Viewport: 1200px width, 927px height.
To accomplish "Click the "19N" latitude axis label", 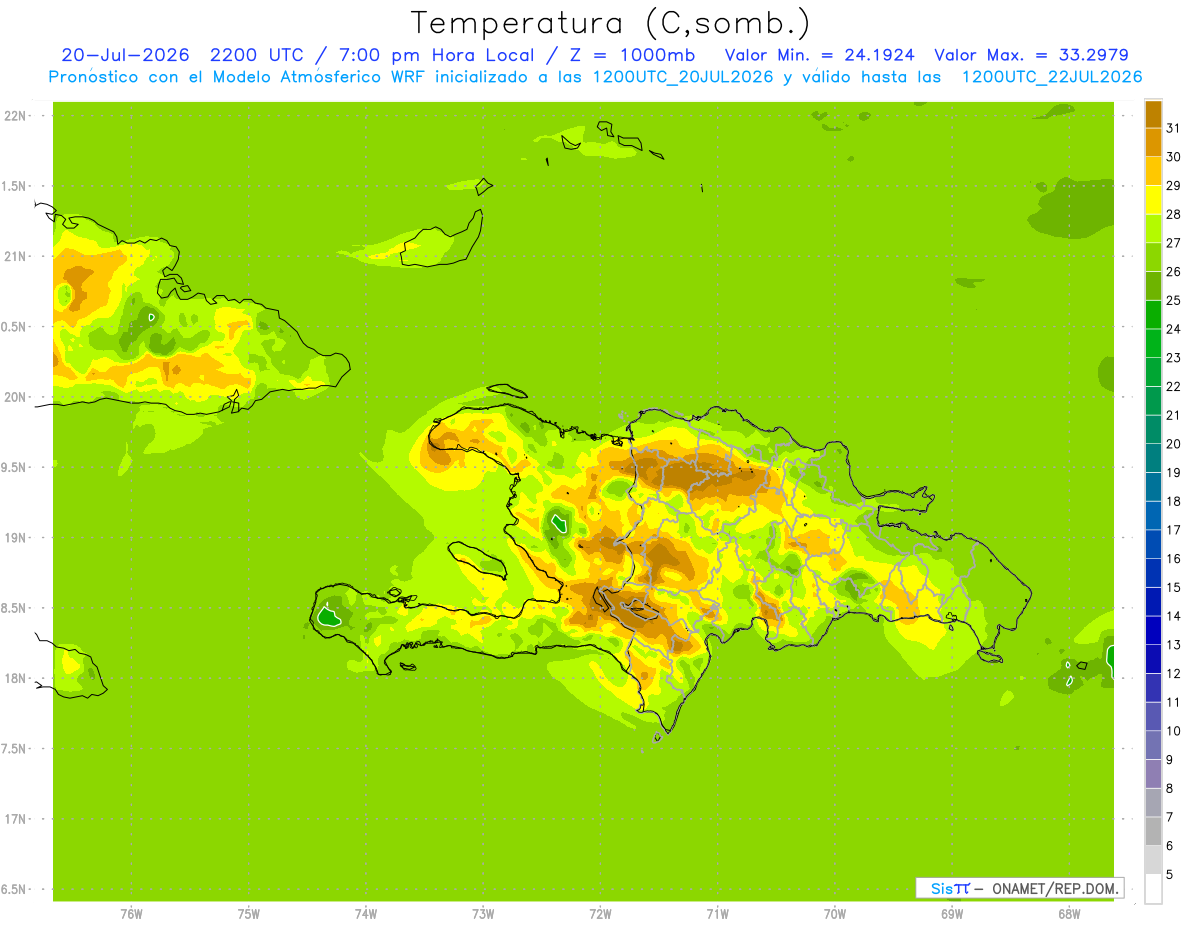I will [14, 538].
